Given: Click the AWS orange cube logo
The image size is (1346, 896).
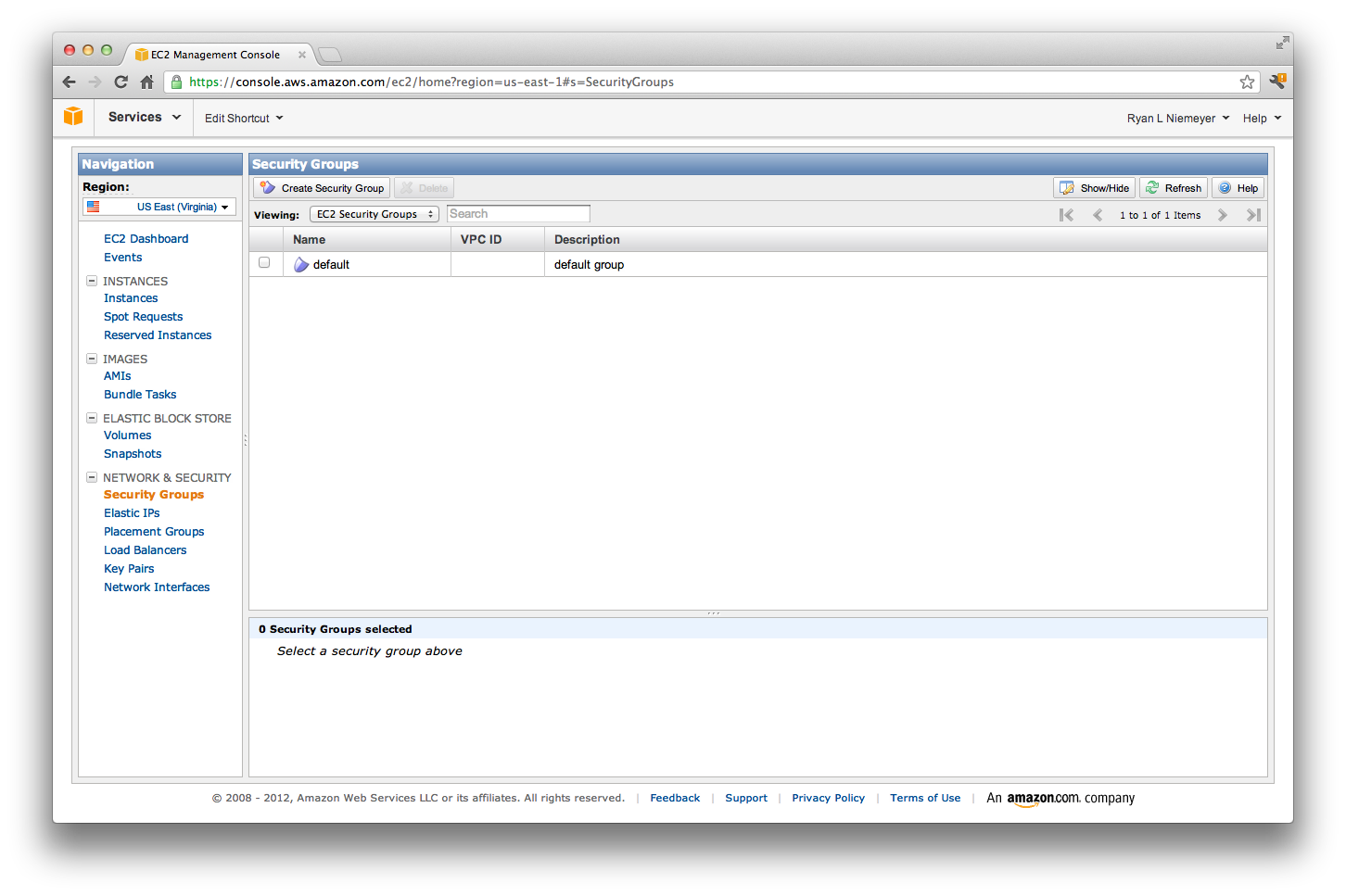Looking at the screenshot, I should point(73,117).
